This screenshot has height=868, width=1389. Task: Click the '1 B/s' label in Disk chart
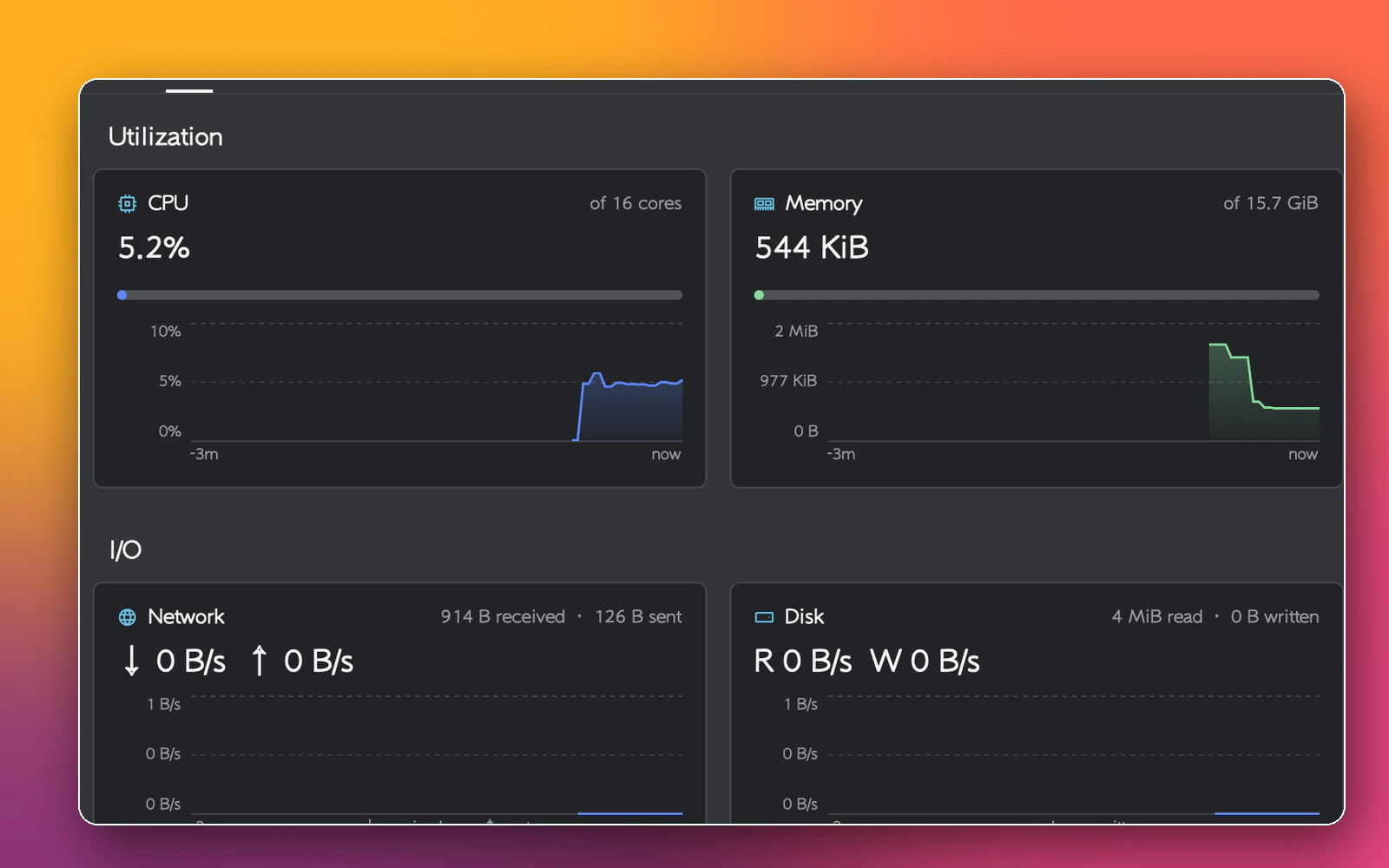coord(800,704)
